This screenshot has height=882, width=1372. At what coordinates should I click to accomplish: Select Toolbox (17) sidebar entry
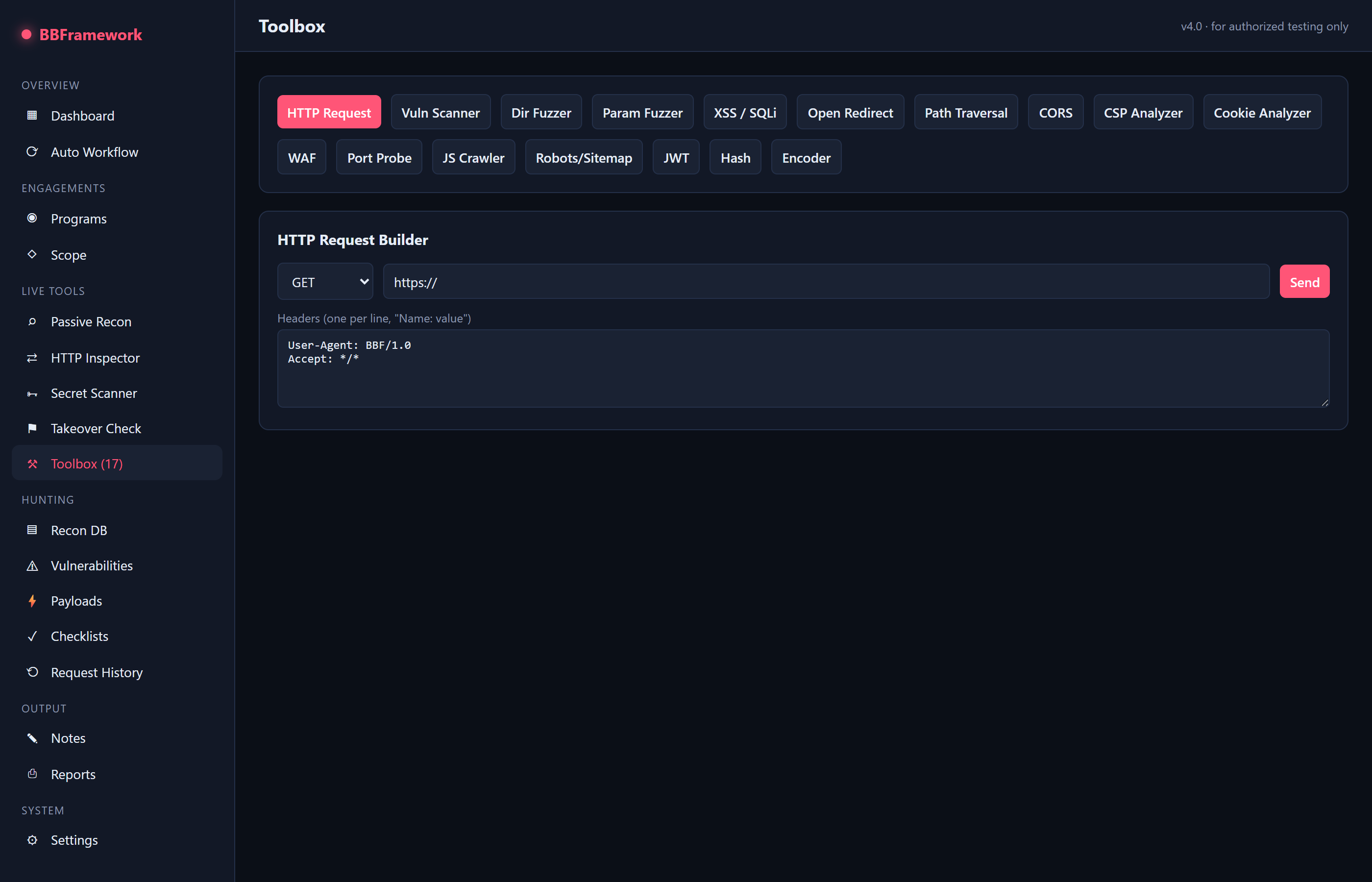coord(117,463)
